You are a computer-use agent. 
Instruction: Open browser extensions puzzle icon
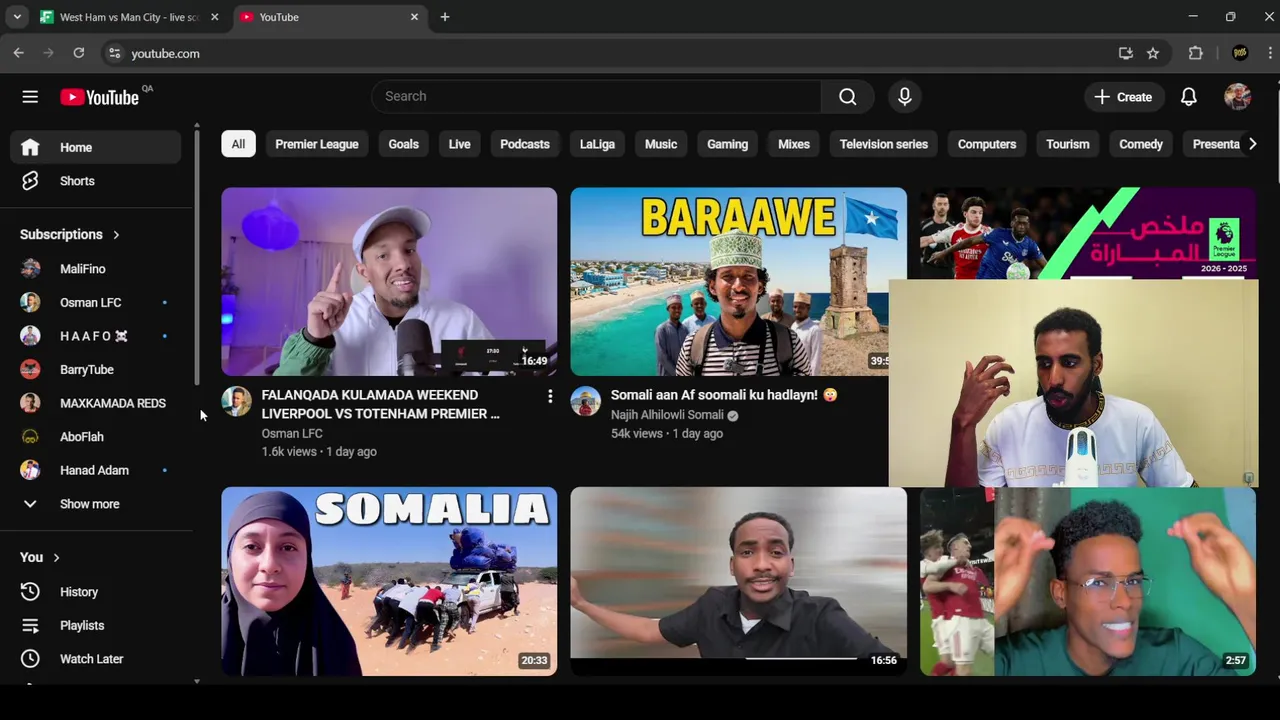click(1196, 53)
